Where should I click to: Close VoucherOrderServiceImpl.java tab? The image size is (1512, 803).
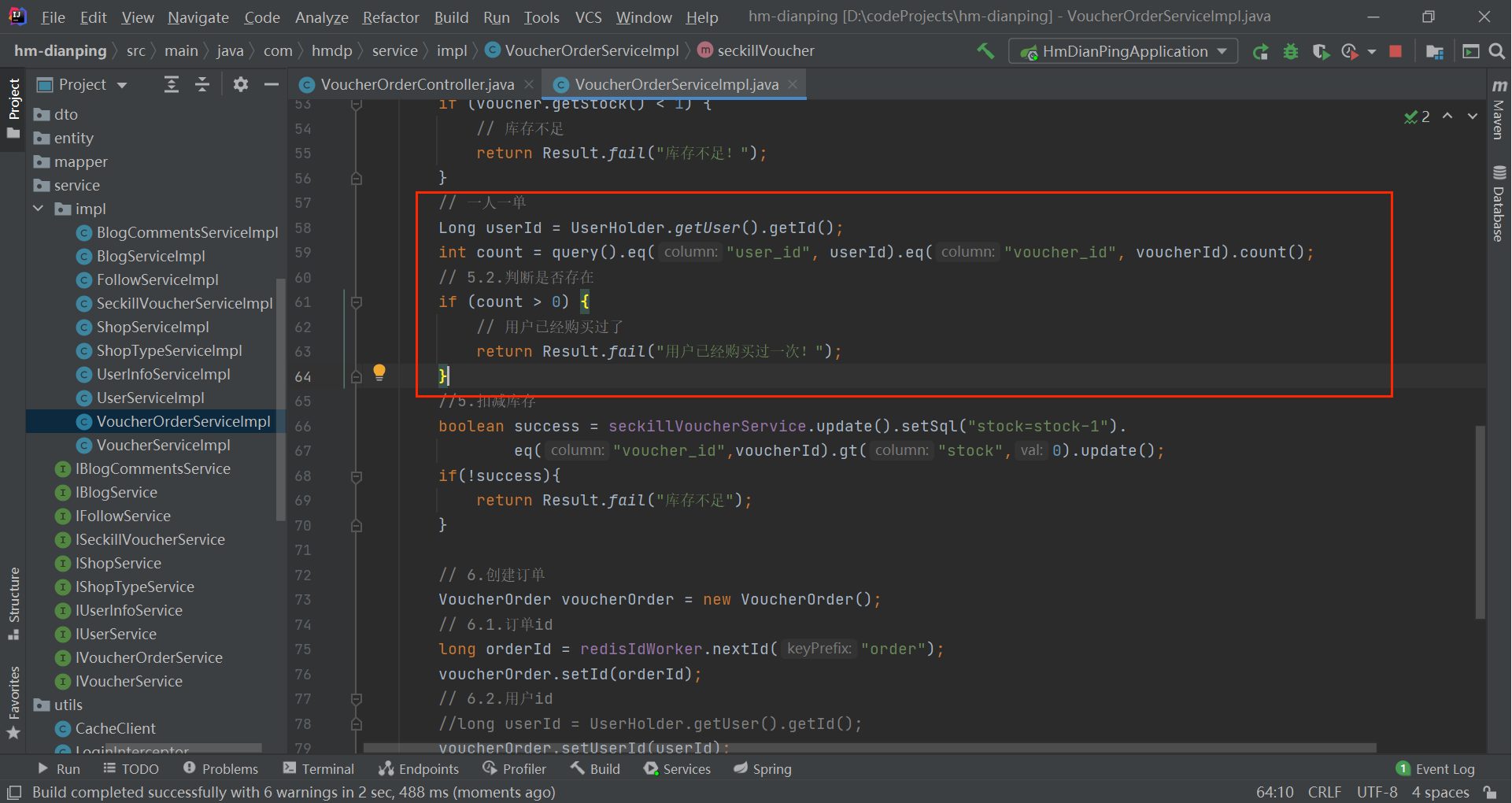click(x=793, y=83)
